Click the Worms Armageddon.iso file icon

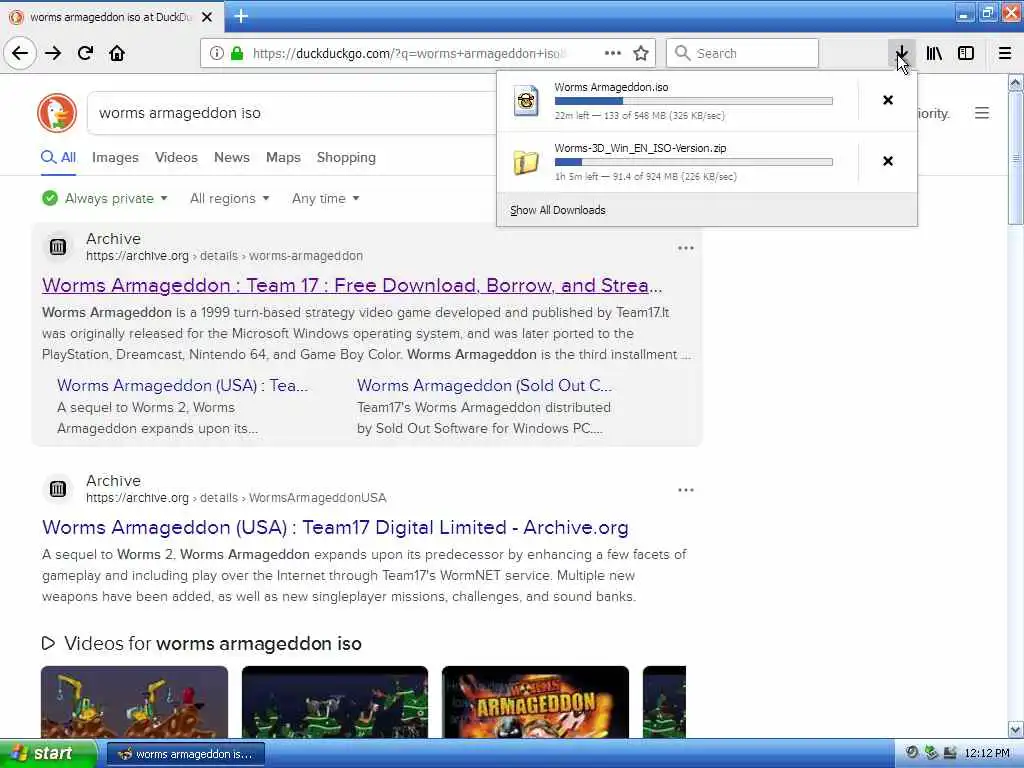(x=526, y=101)
